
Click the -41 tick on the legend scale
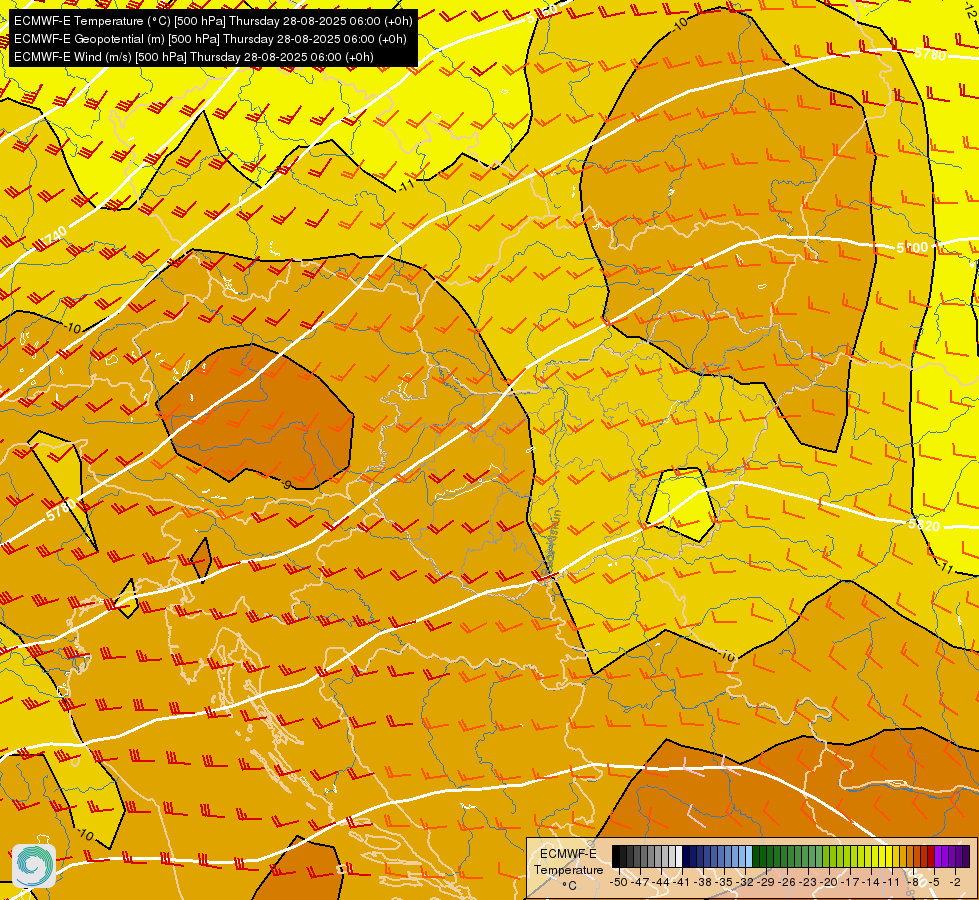click(x=682, y=882)
